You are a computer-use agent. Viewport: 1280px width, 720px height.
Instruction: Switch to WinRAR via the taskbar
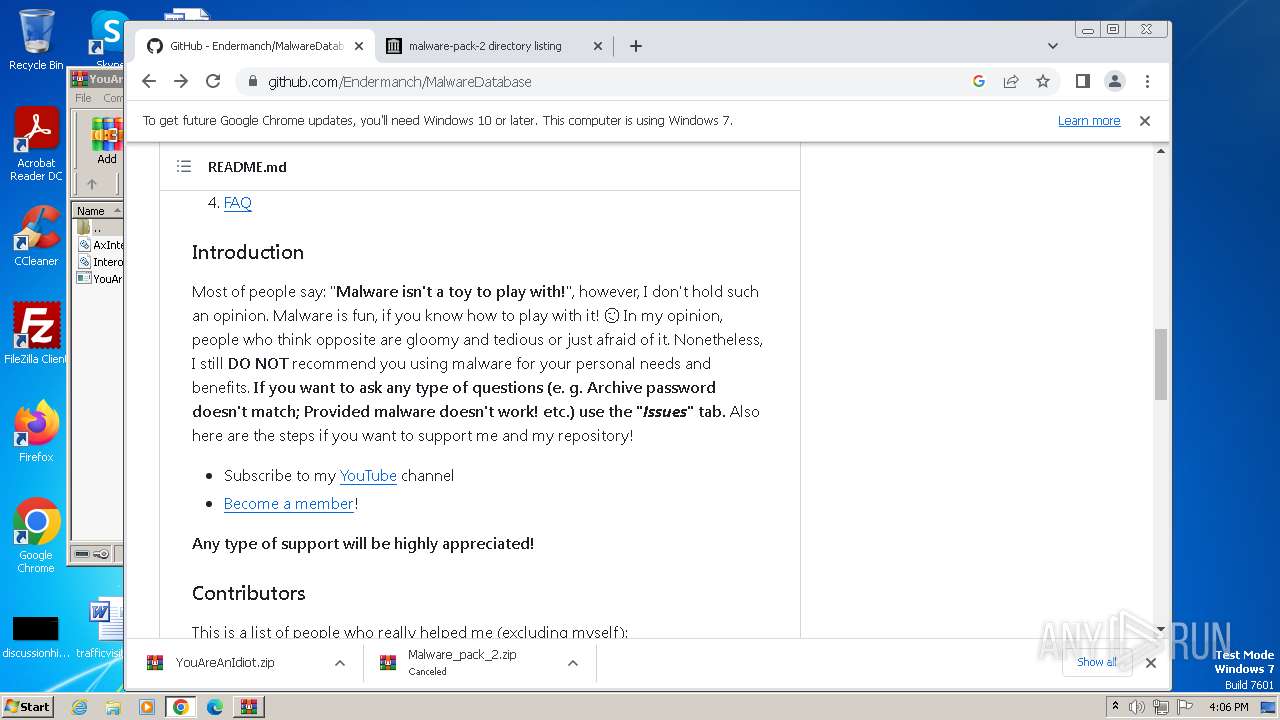point(249,707)
